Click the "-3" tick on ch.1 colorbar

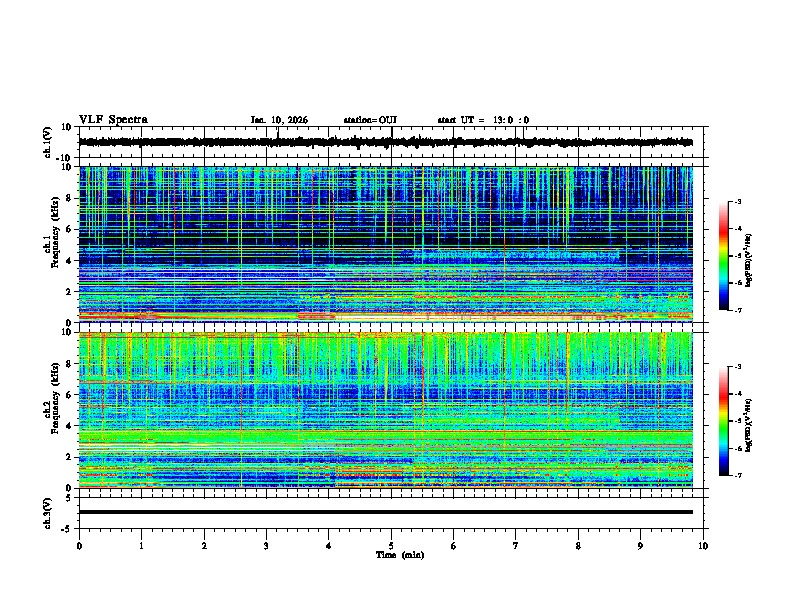(x=737, y=201)
